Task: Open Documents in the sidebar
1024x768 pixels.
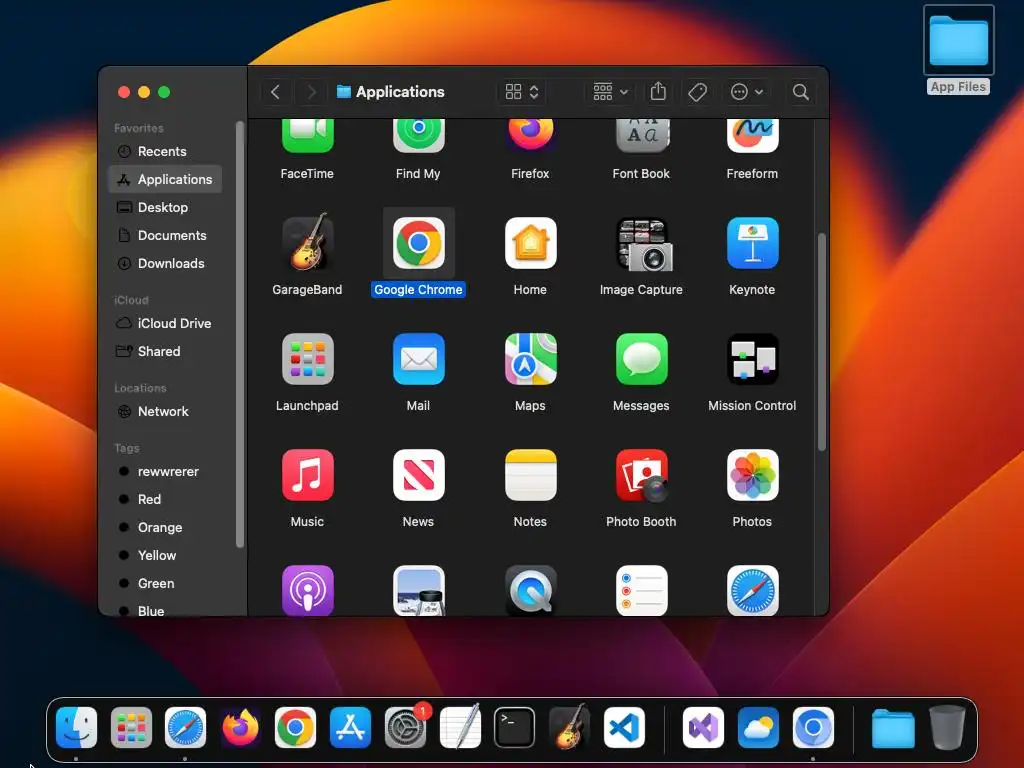Action: tap(165, 236)
